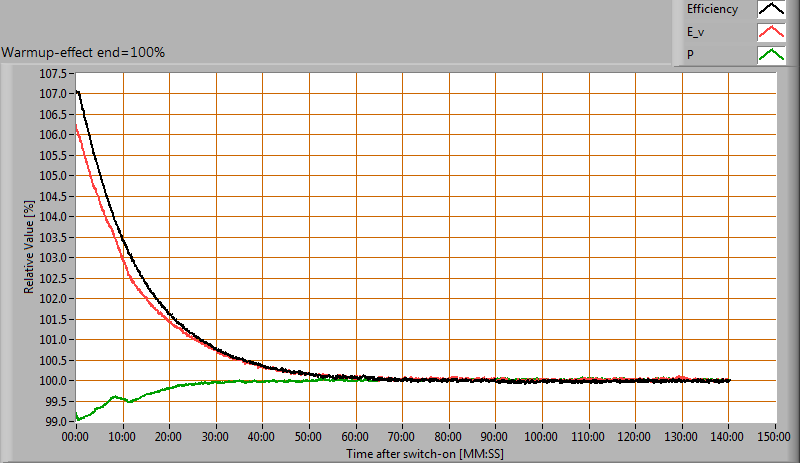Screen dimensions: 800x463
Task: Select the P legend label text
Action: [x=690, y=56]
